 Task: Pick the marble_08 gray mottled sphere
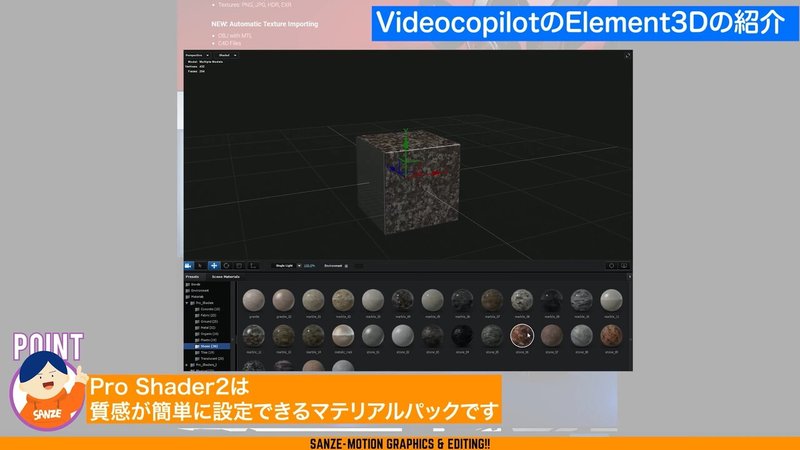pyautogui.click(x=522, y=300)
